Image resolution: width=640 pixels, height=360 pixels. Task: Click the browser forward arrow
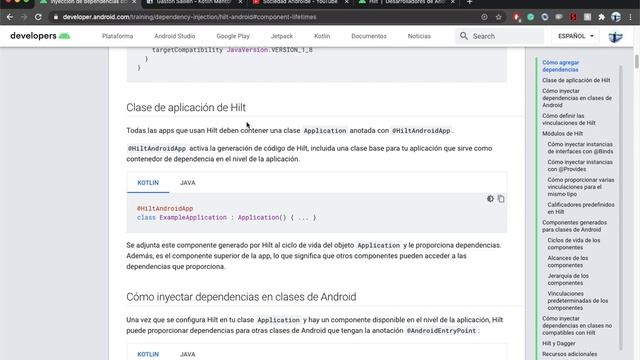[24, 17]
